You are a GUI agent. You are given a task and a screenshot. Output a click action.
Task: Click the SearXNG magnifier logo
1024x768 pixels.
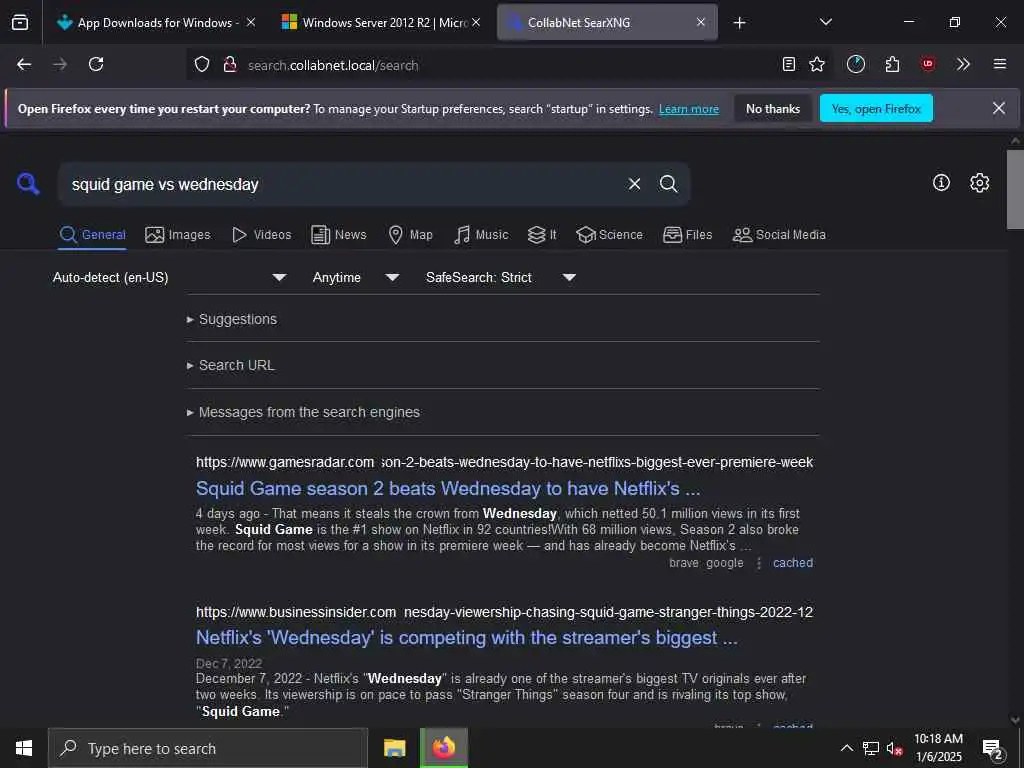click(x=28, y=184)
